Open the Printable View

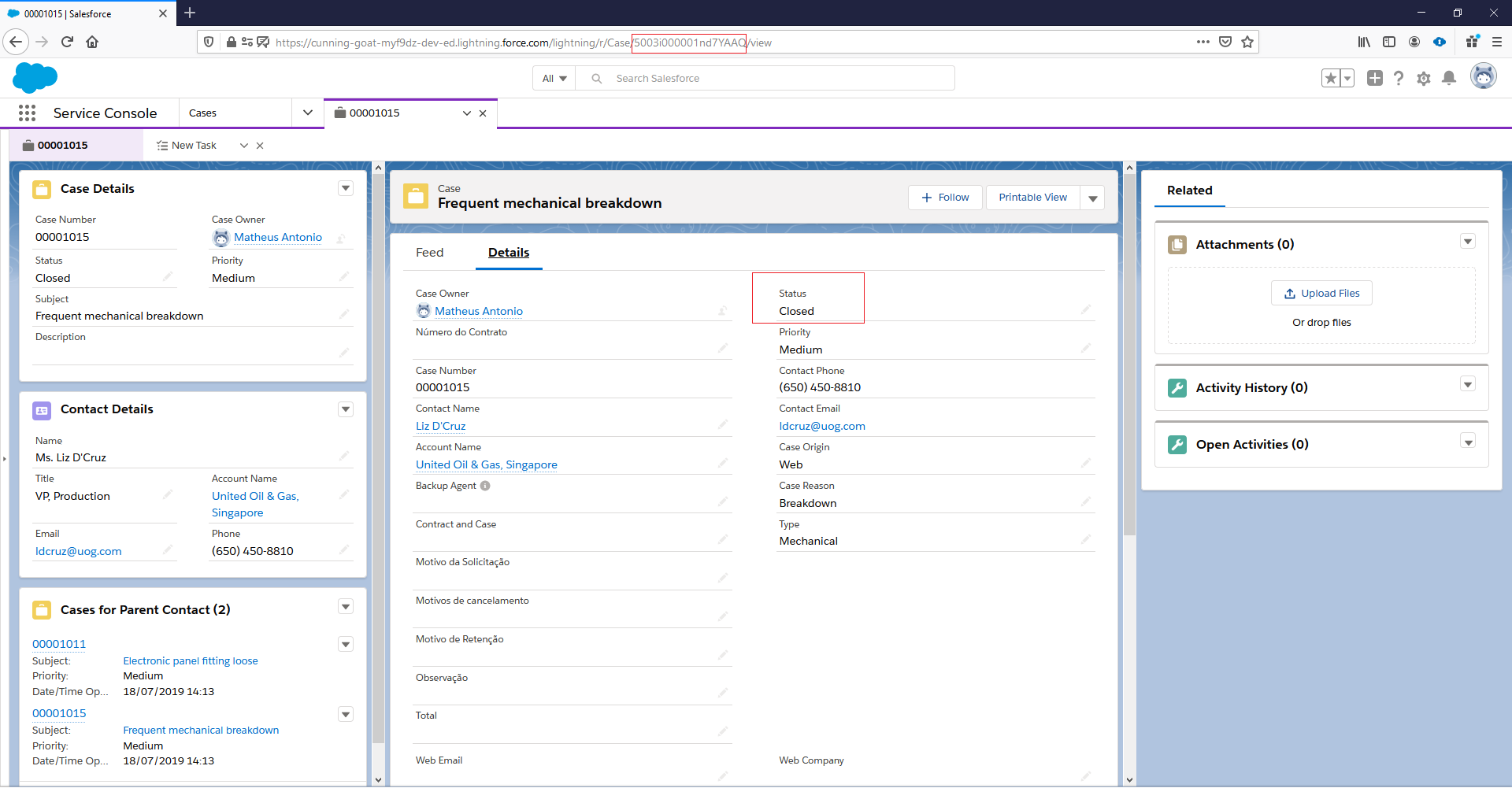1033,198
